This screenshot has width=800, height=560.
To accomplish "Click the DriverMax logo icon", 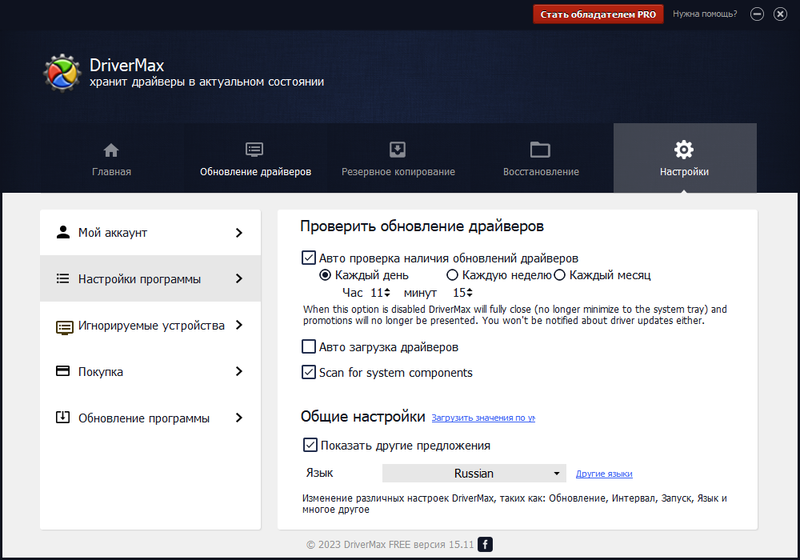I will 63,73.
